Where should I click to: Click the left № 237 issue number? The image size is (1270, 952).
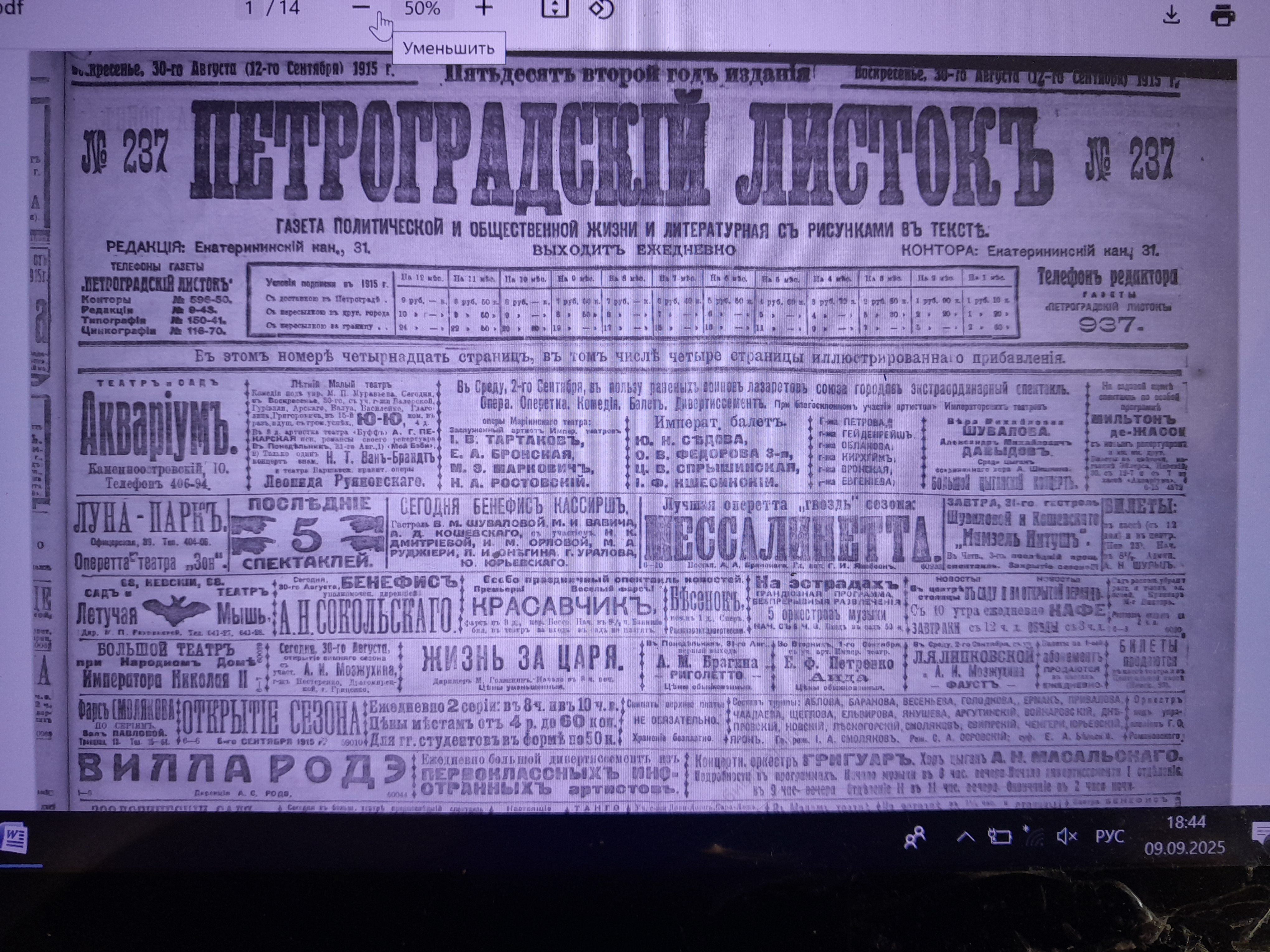click(x=125, y=152)
